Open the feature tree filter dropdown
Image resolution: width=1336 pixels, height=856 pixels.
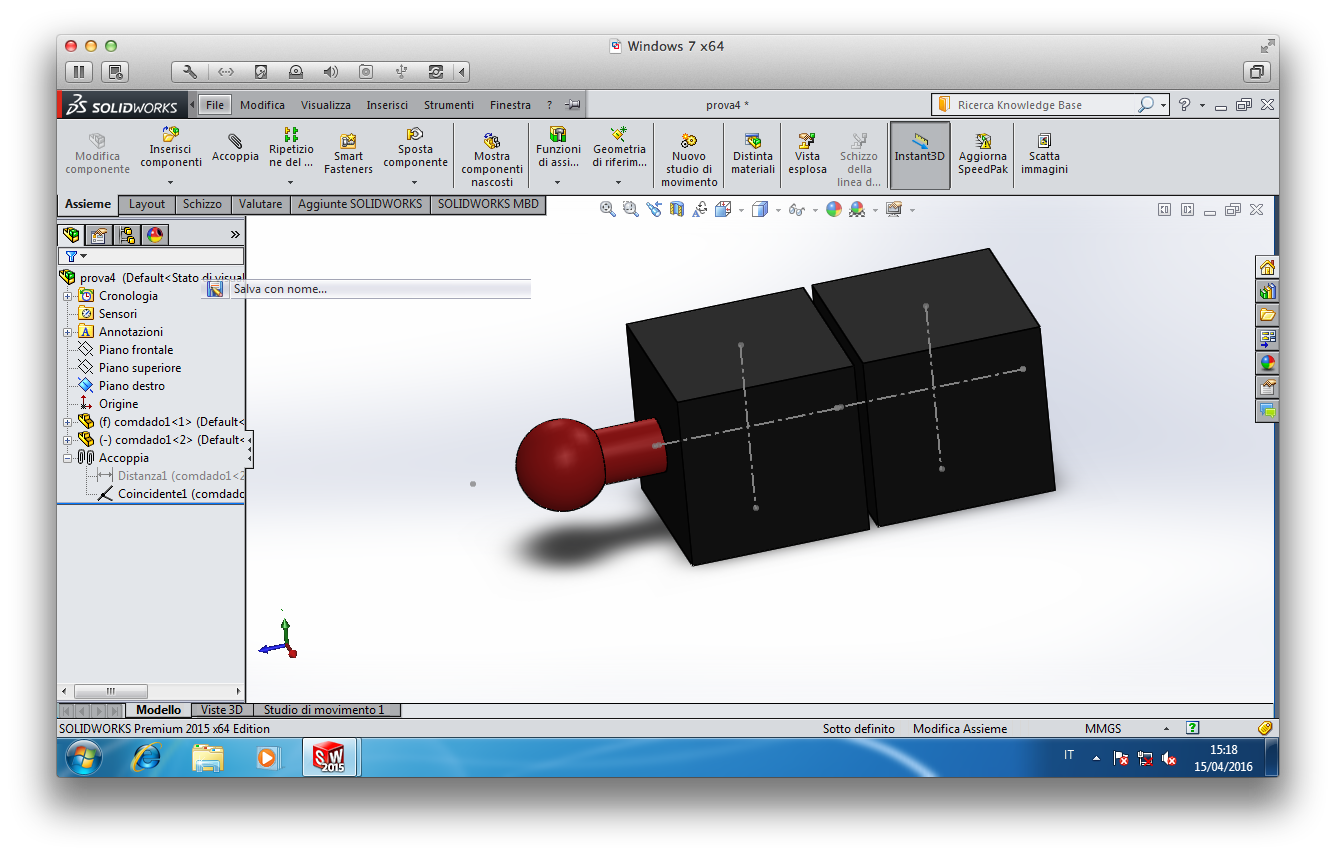[x=76, y=257]
